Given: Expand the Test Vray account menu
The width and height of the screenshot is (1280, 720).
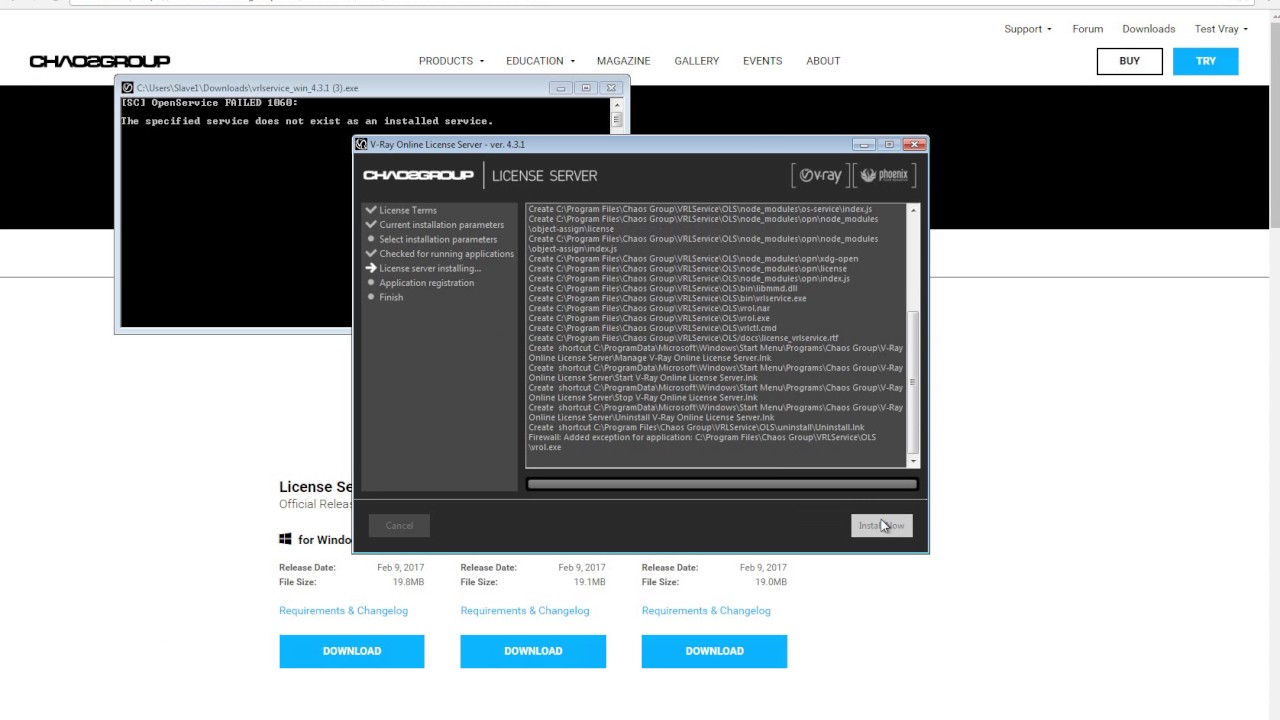Looking at the screenshot, I should [x=1221, y=29].
